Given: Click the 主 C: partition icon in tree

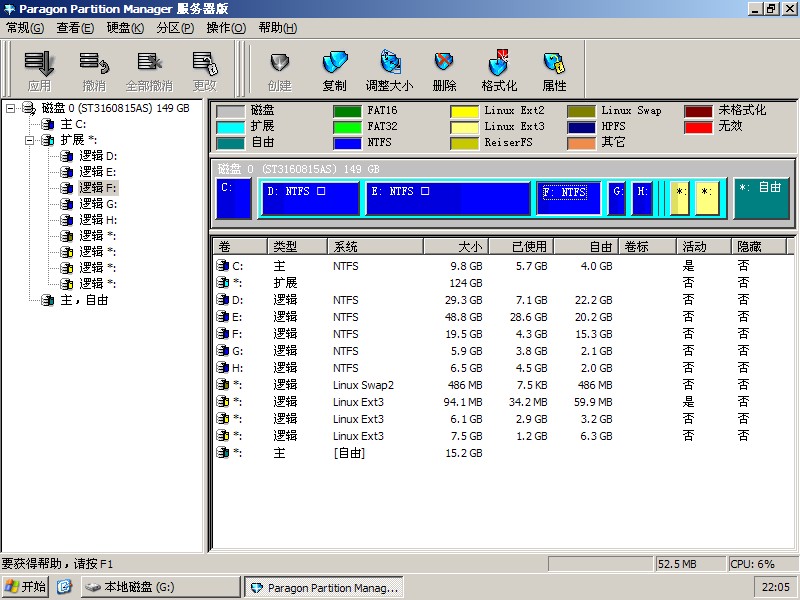Looking at the screenshot, I should 48,124.
